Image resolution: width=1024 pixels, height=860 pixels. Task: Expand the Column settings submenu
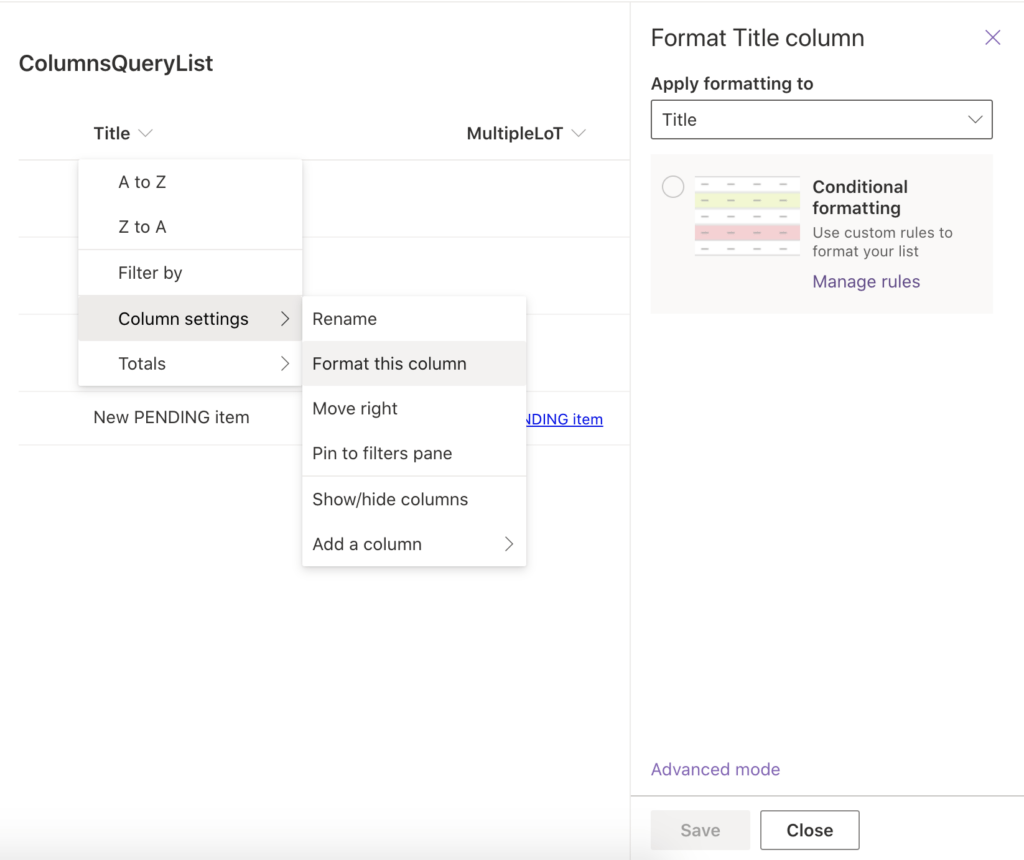click(x=183, y=318)
